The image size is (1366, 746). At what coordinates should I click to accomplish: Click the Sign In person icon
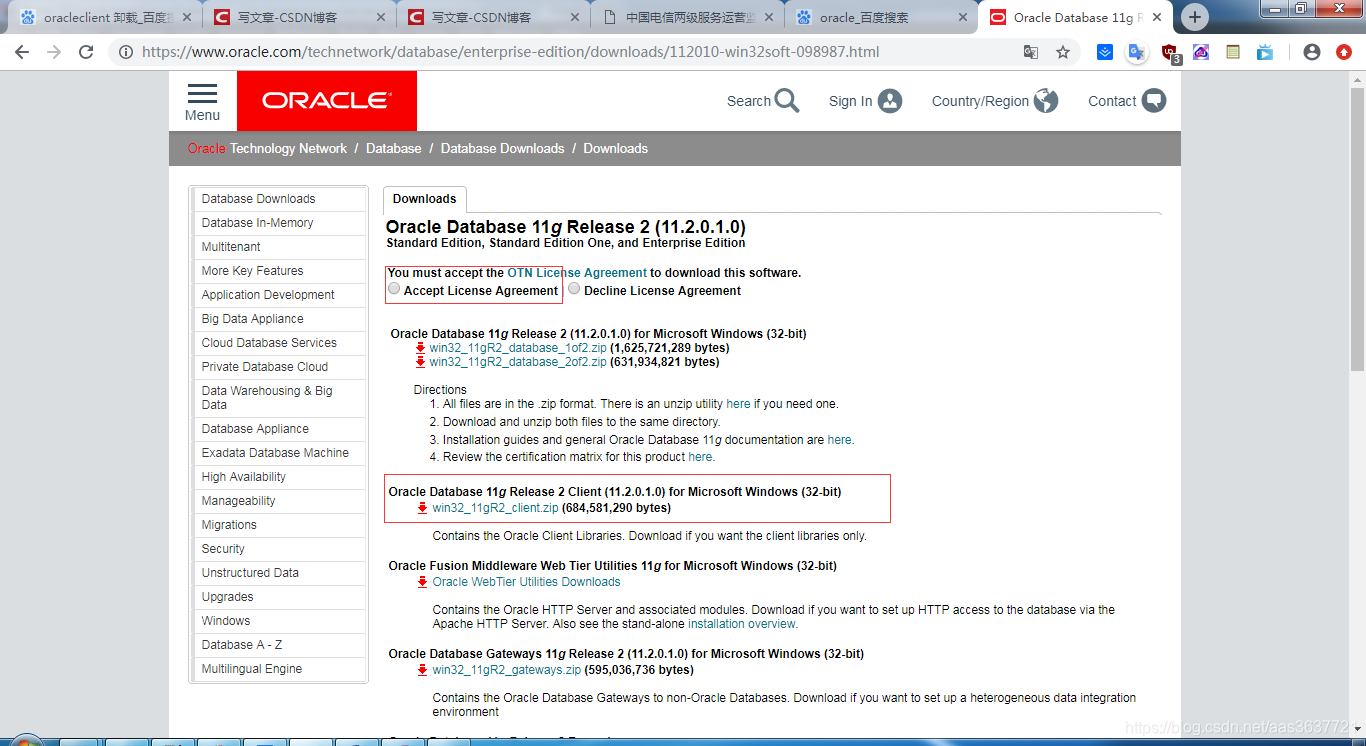coord(890,101)
